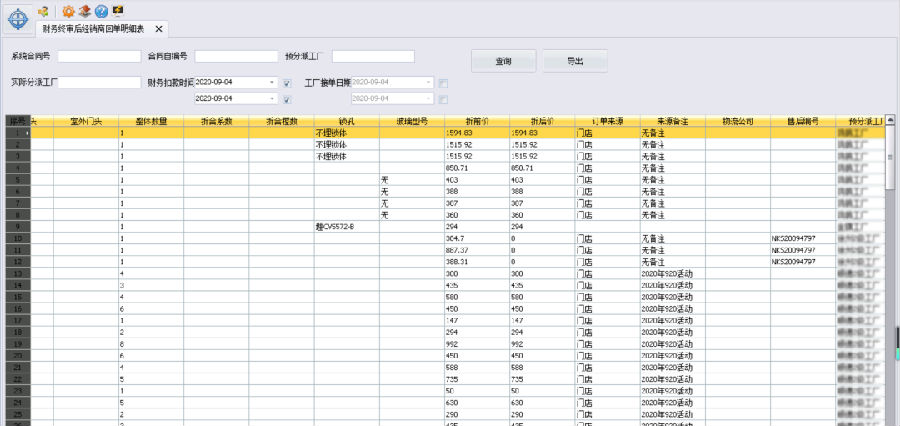Open the first 财务扣款时间 date dropdown
The height and width of the screenshot is (426, 900).
coord(272,83)
